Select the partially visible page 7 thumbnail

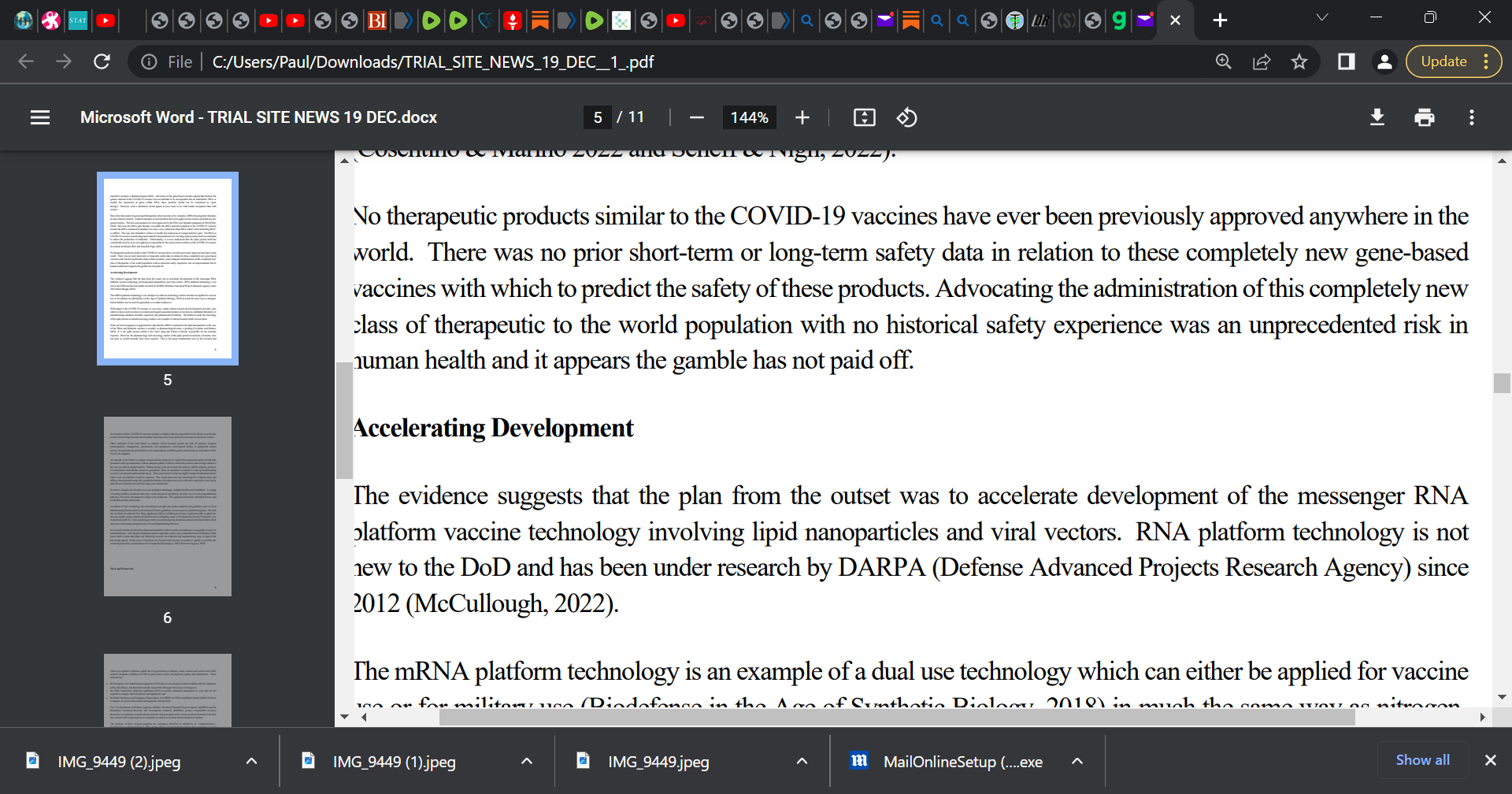point(168,690)
